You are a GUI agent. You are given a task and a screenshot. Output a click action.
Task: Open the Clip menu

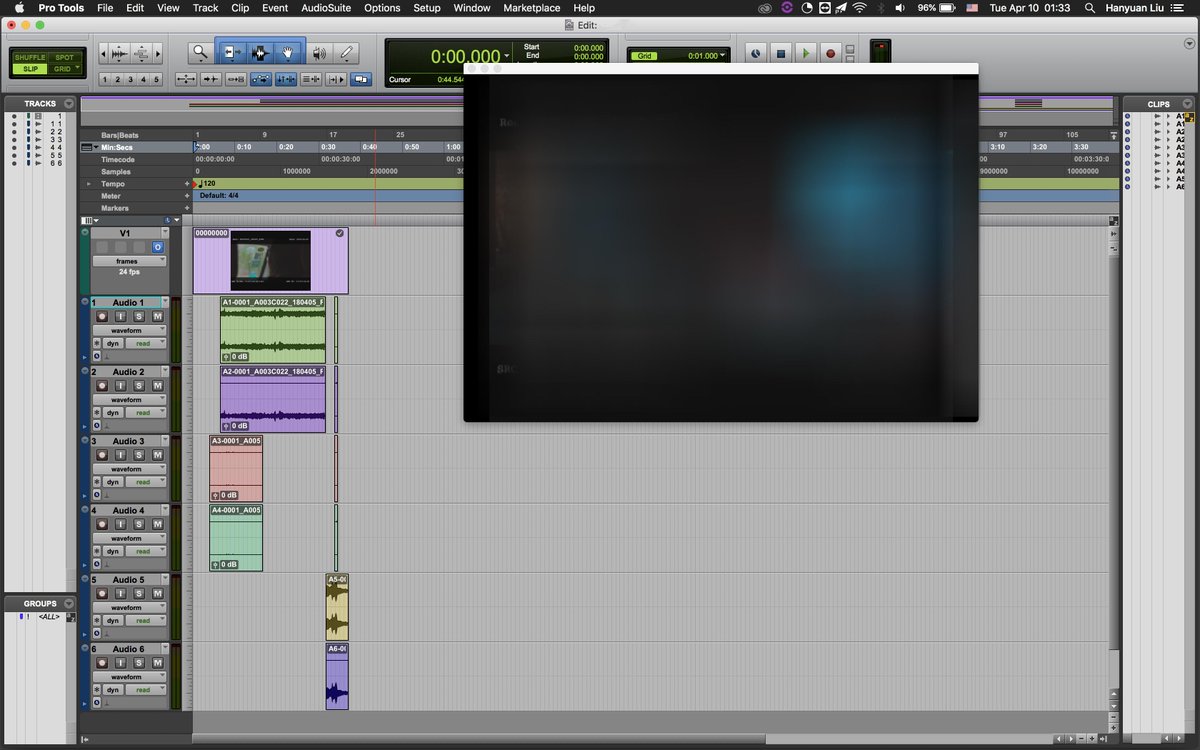pos(240,8)
